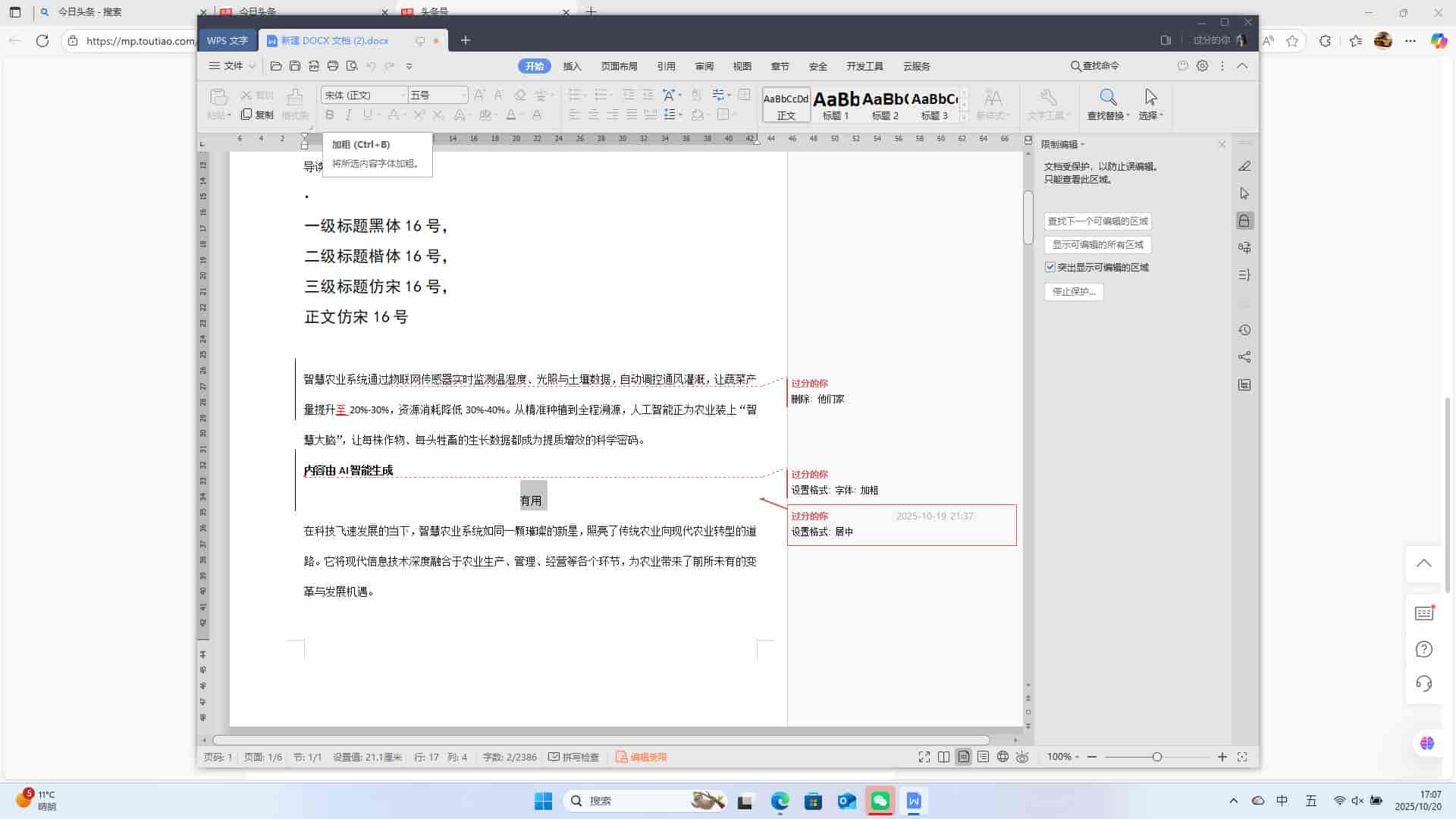This screenshot has height=819, width=1456.
Task: Toggle spell check (拼写检查) in status bar
Action: click(x=574, y=757)
